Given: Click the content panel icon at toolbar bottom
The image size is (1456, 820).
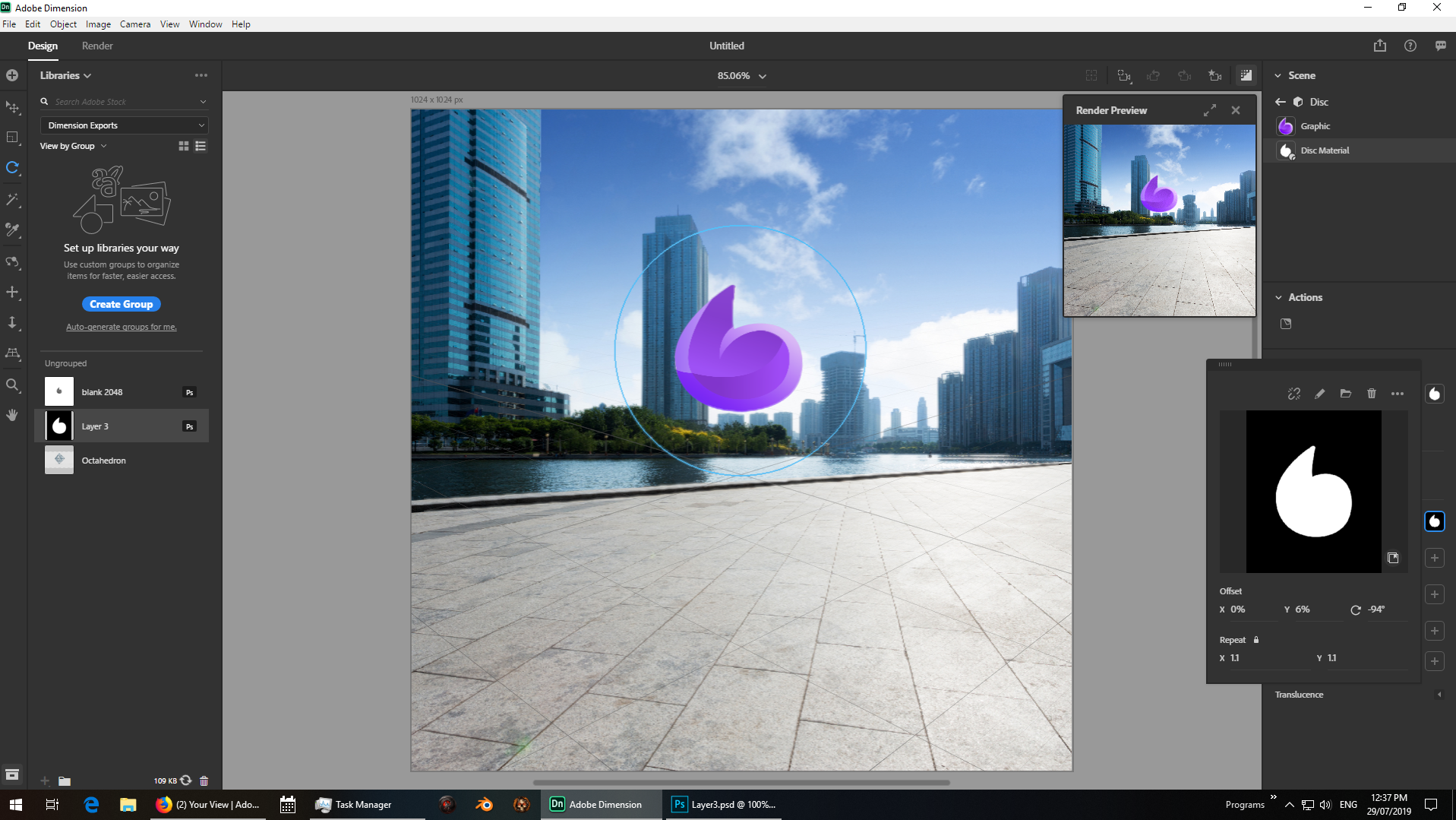Looking at the screenshot, I should [12, 774].
